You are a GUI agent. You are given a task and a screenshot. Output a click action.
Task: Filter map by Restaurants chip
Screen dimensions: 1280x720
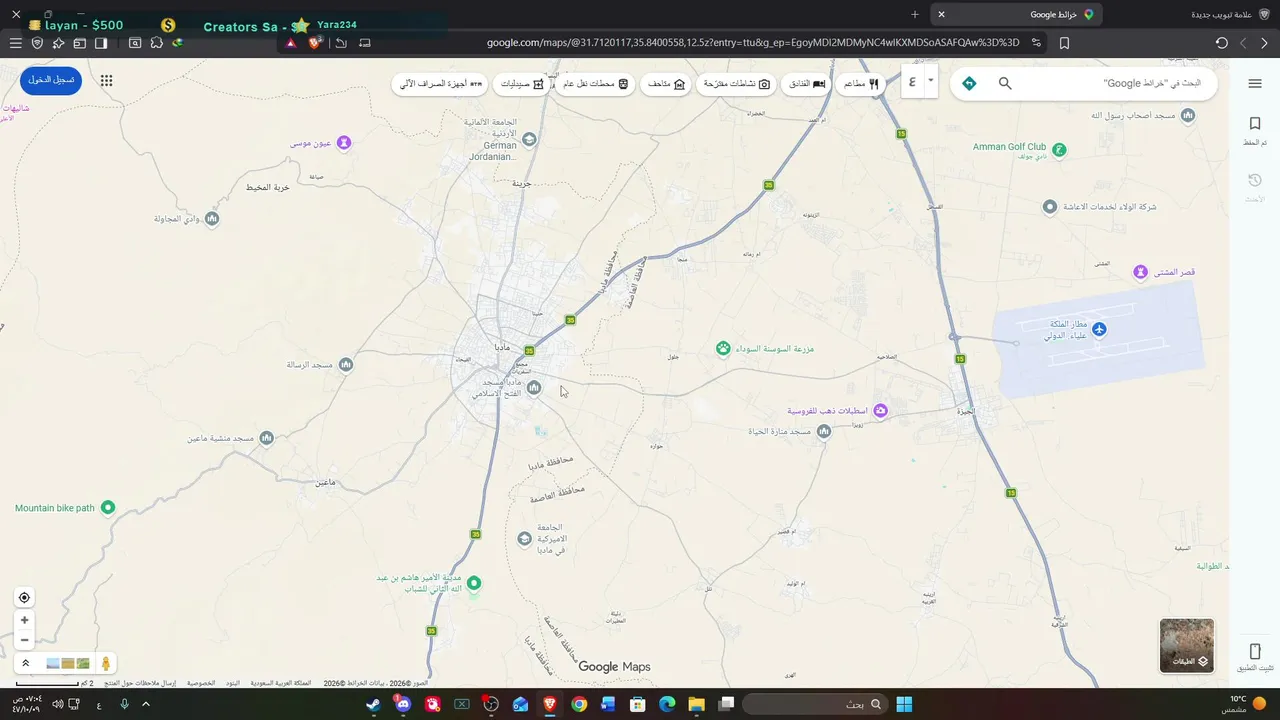[x=861, y=84]
